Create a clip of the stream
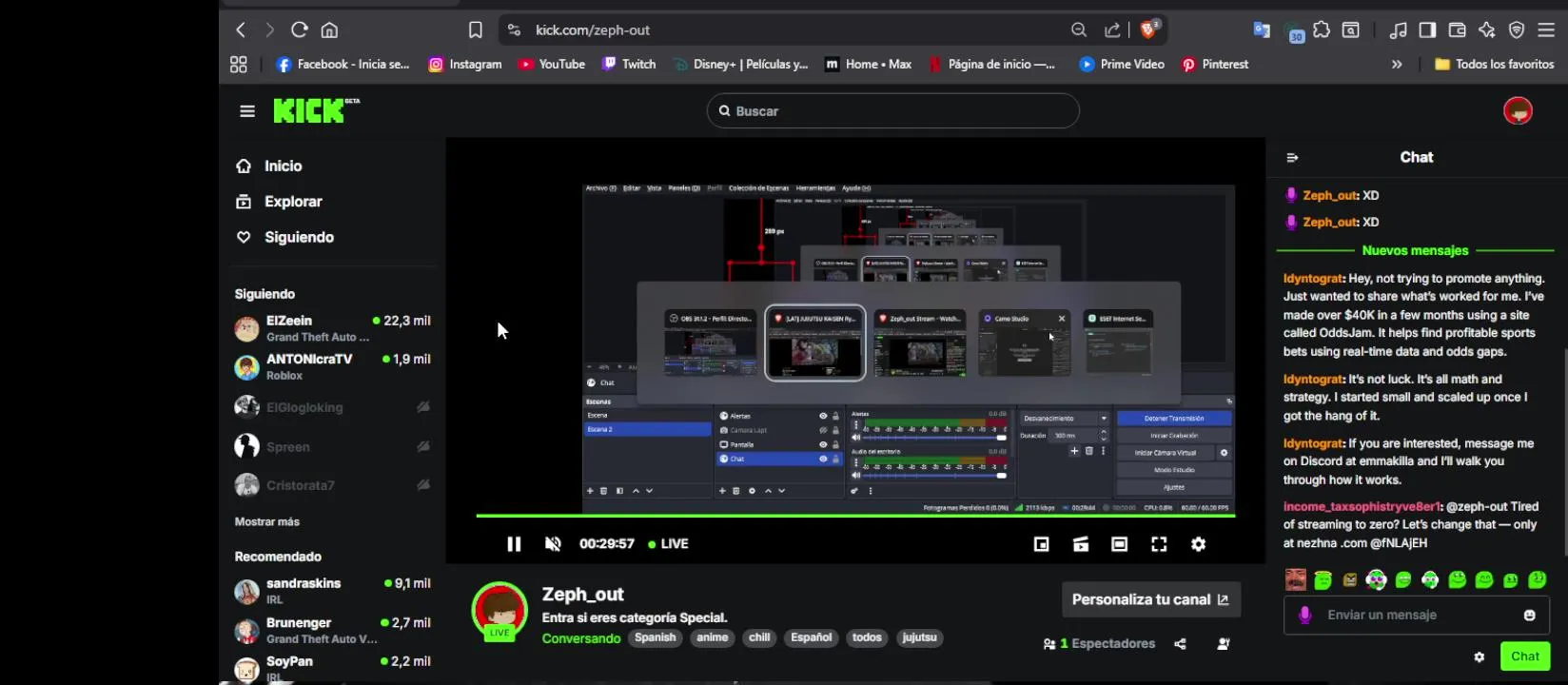 [x=1081, y=544]
